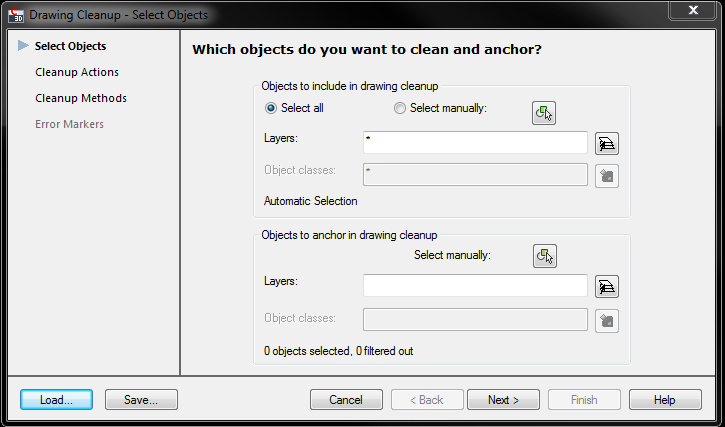
Task: Switch to the Cleanup Methods page
Action: click(x=80, y=98)
